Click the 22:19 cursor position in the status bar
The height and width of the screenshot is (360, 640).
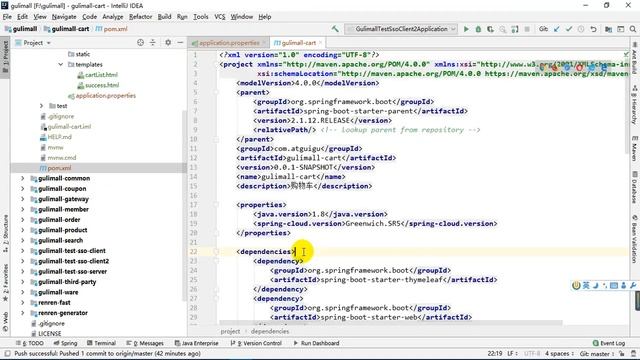[x=495, y=353]
